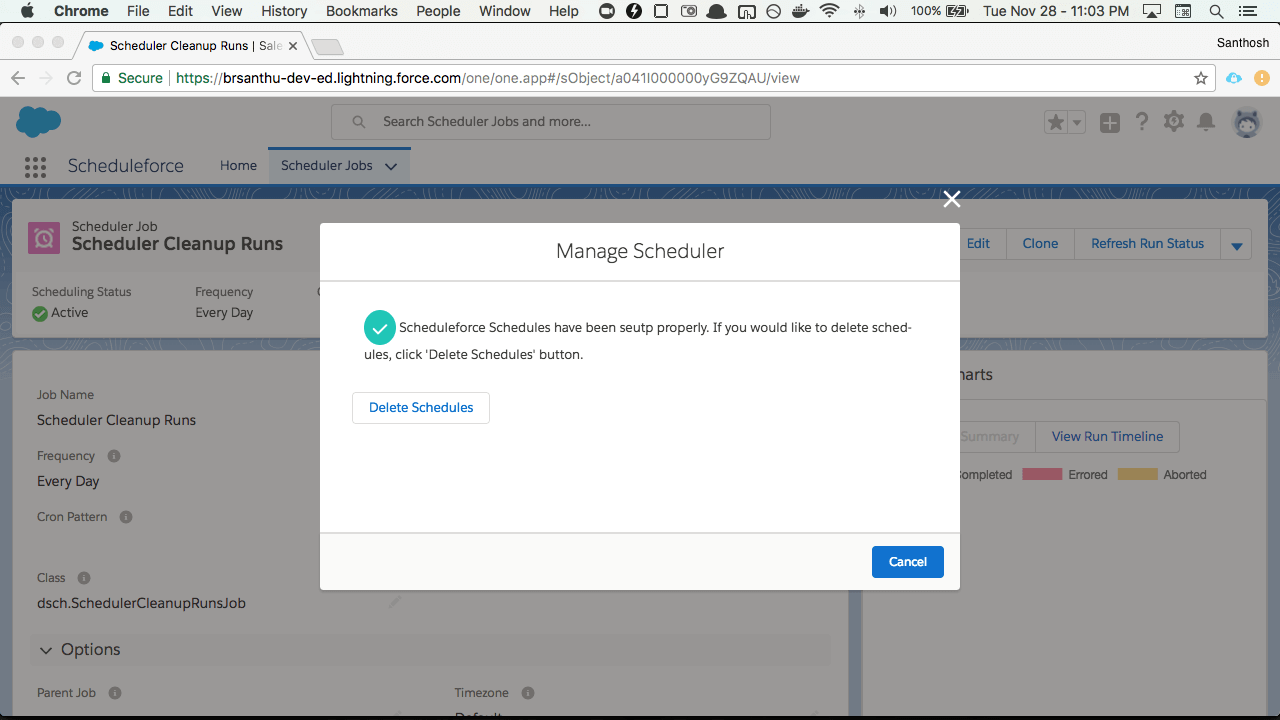1280x720 pixels.
Task: Open the Bookmarks menu in menu bar
Action: (x=361, y=11)
